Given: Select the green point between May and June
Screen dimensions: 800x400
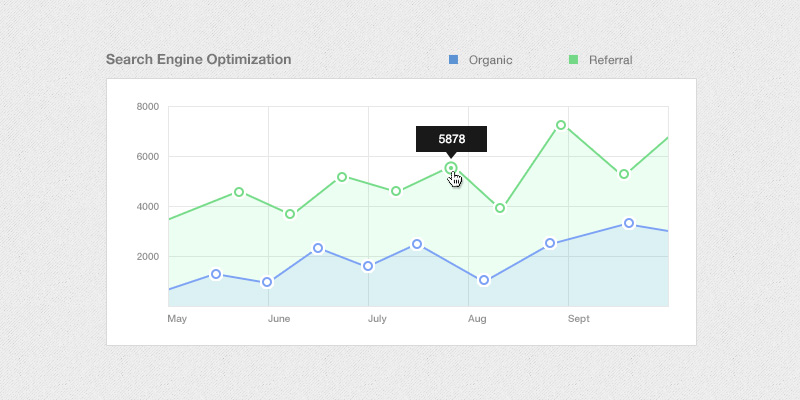Looking at the screenshot, I should (x=239, y=192).
